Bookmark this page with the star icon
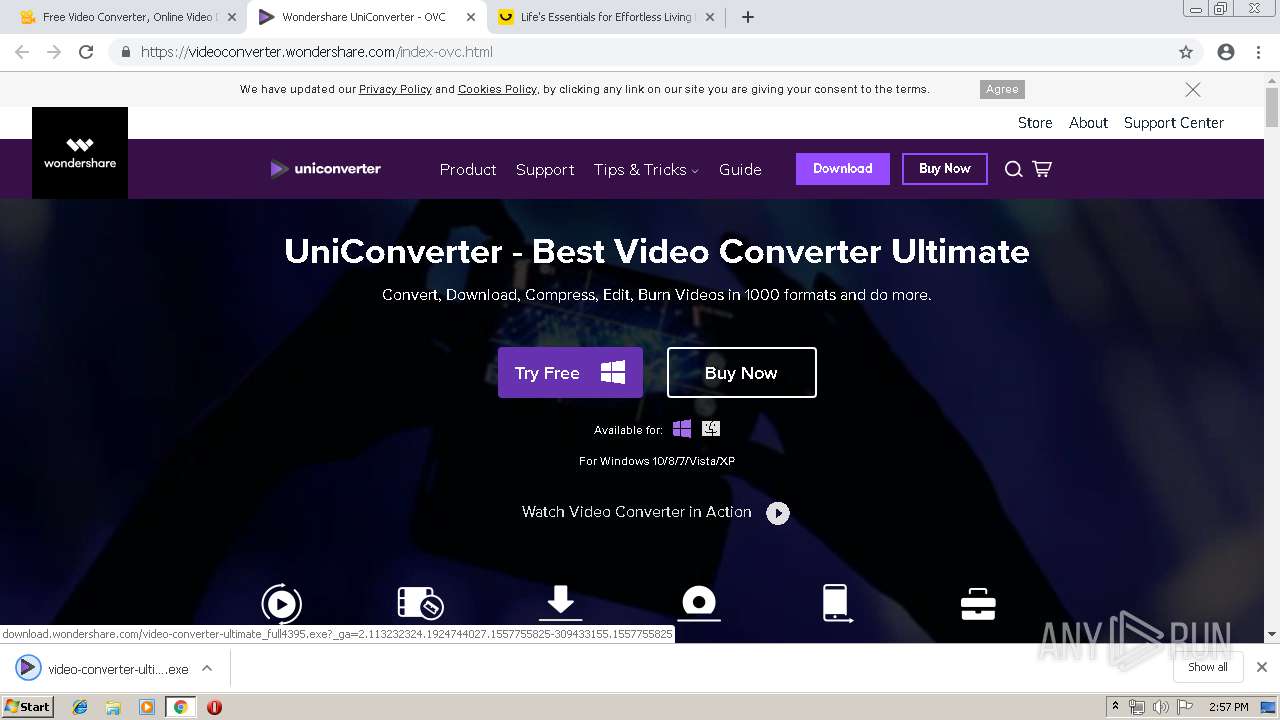1280x720 pixels. click(x=1186, y=52)
